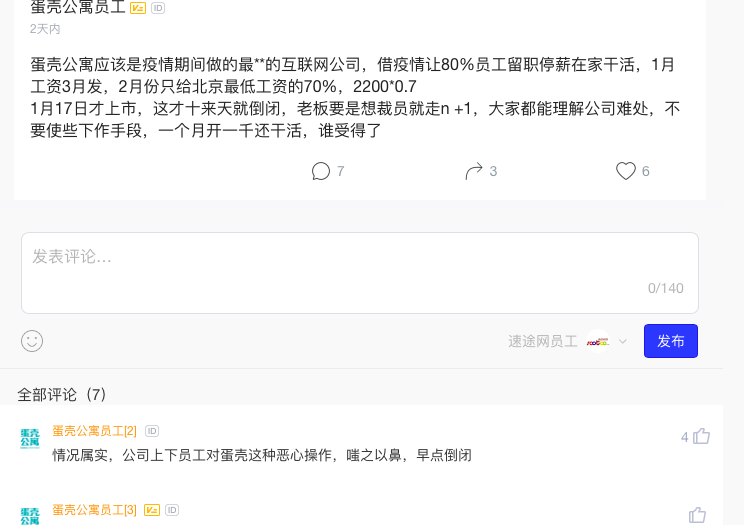Expand the 速途网员工 identity dropdown arrow
The width and height of the screenshot is (744, 525).
tap(622, 341)
